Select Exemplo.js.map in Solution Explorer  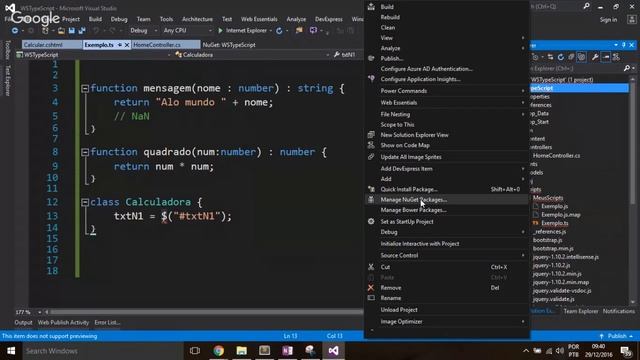click(560, 215)
